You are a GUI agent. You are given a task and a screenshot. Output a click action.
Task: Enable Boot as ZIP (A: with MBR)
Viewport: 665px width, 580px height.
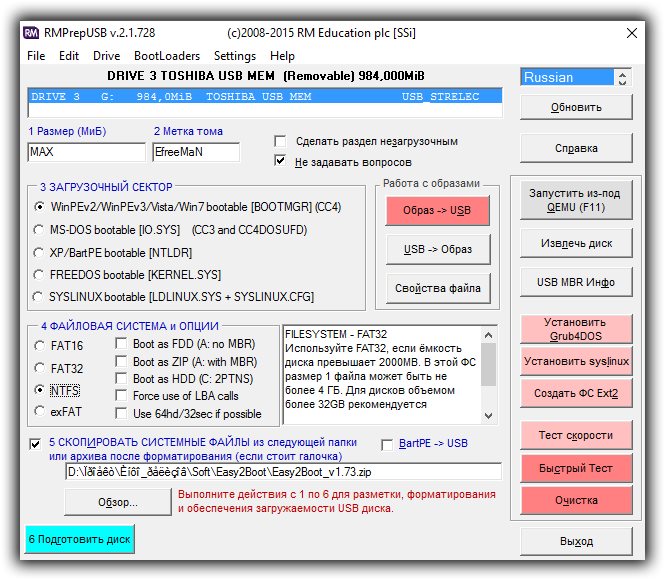click(x=121, y=361)
